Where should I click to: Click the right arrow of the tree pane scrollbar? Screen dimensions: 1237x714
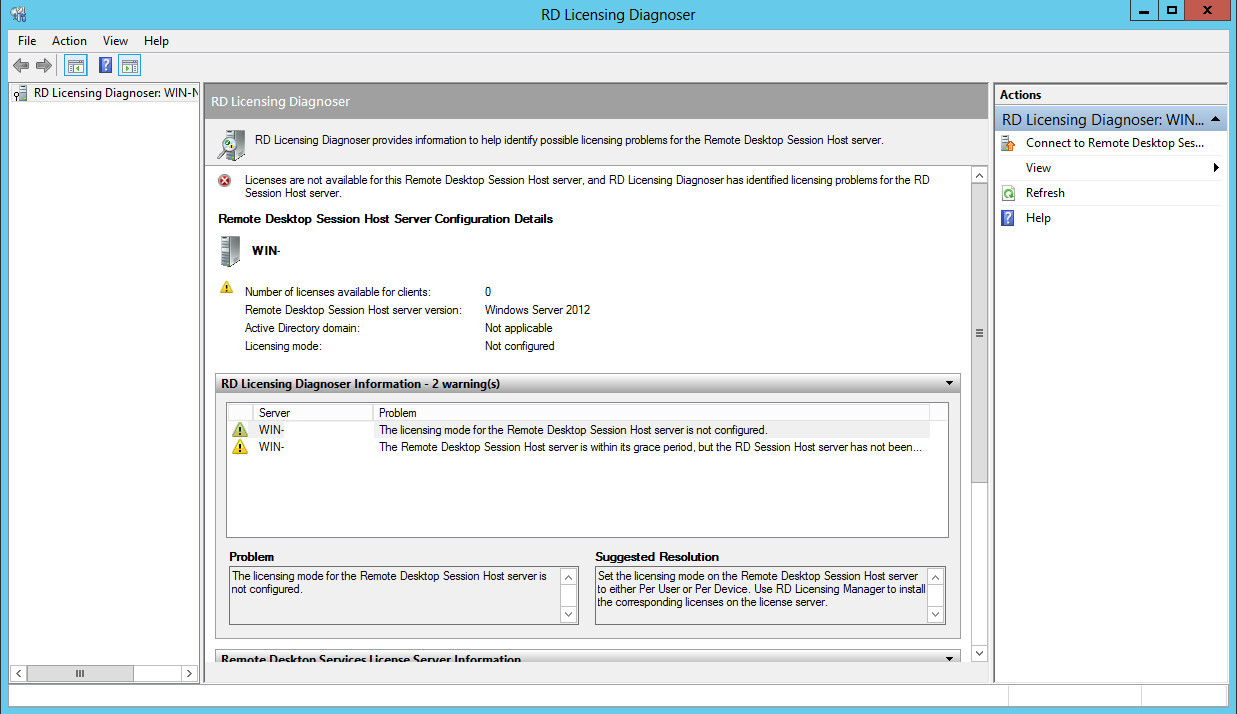click(189, 674)
